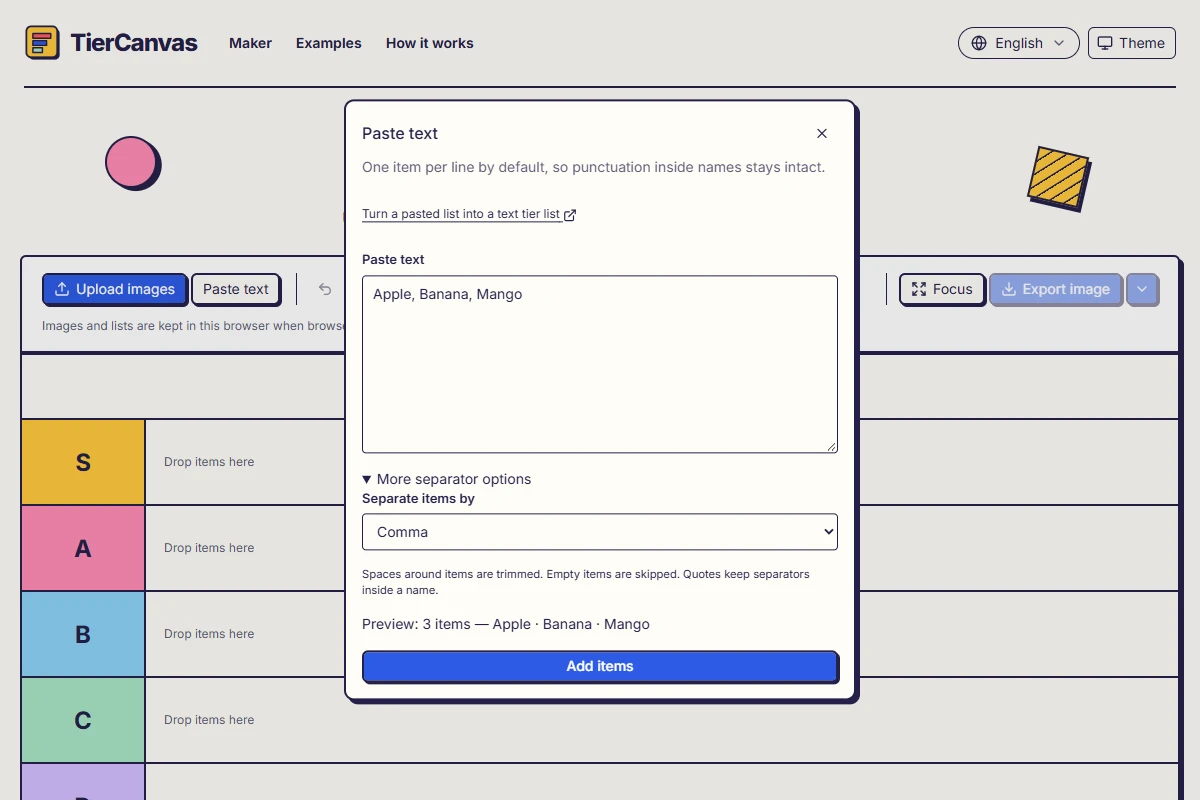Viewport: 1200px width, 800px height.
Task: Open the text tier list guide link
Action: tap(468, 214)
